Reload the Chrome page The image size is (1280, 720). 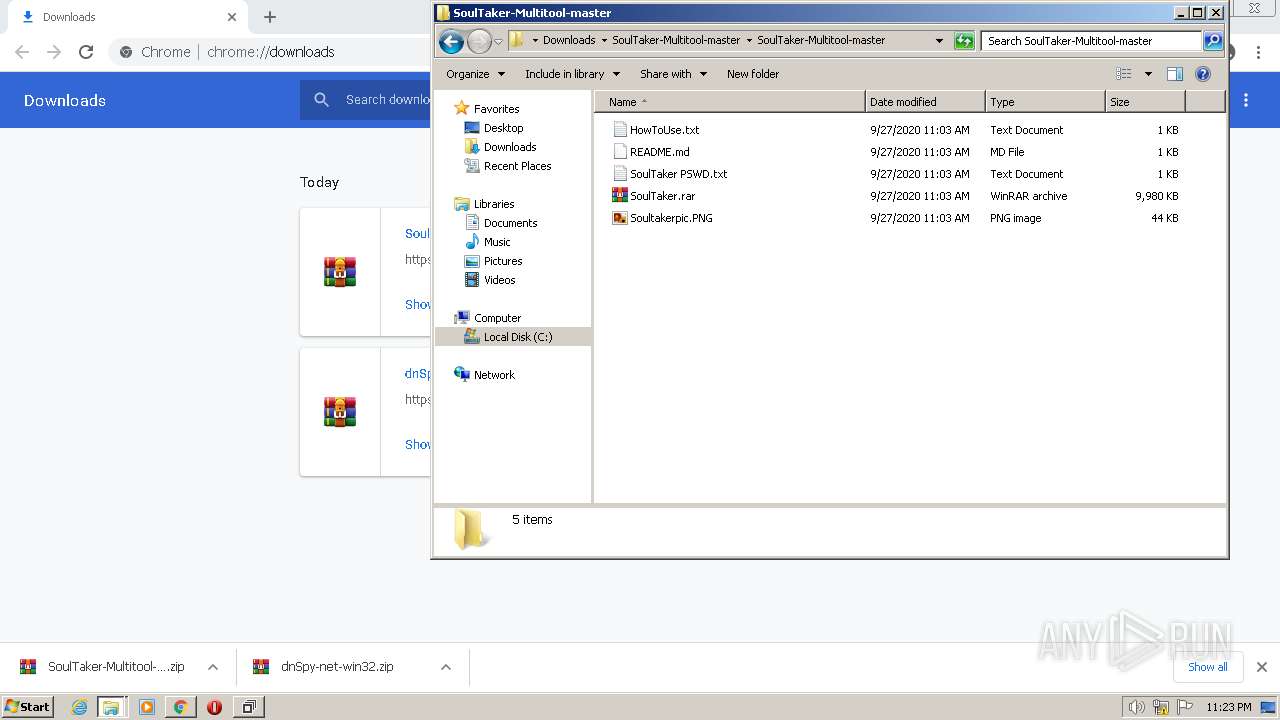[x=86, y=52]
